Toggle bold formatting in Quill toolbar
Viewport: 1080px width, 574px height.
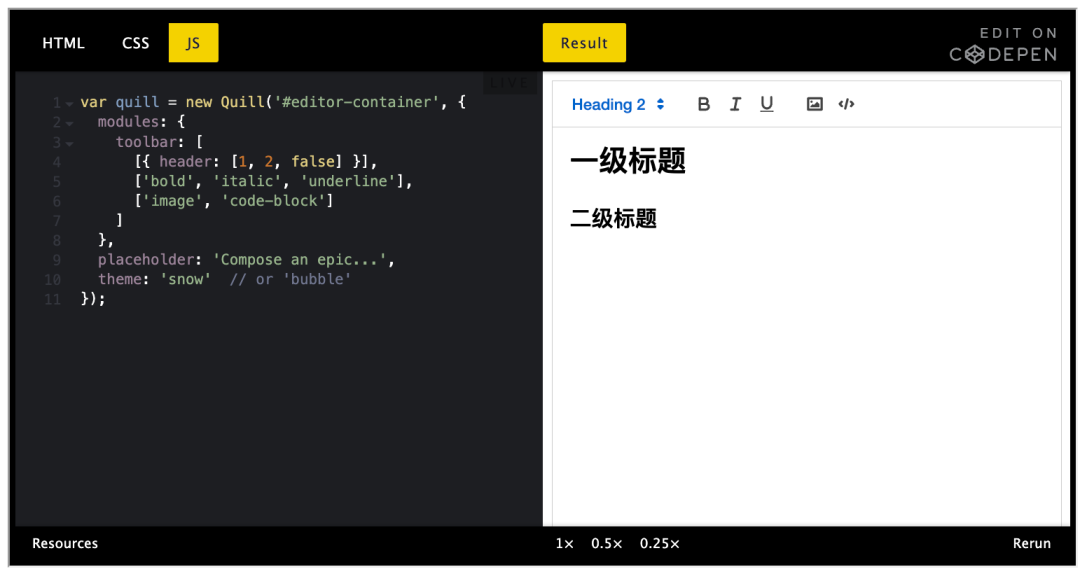coord(703,104)
